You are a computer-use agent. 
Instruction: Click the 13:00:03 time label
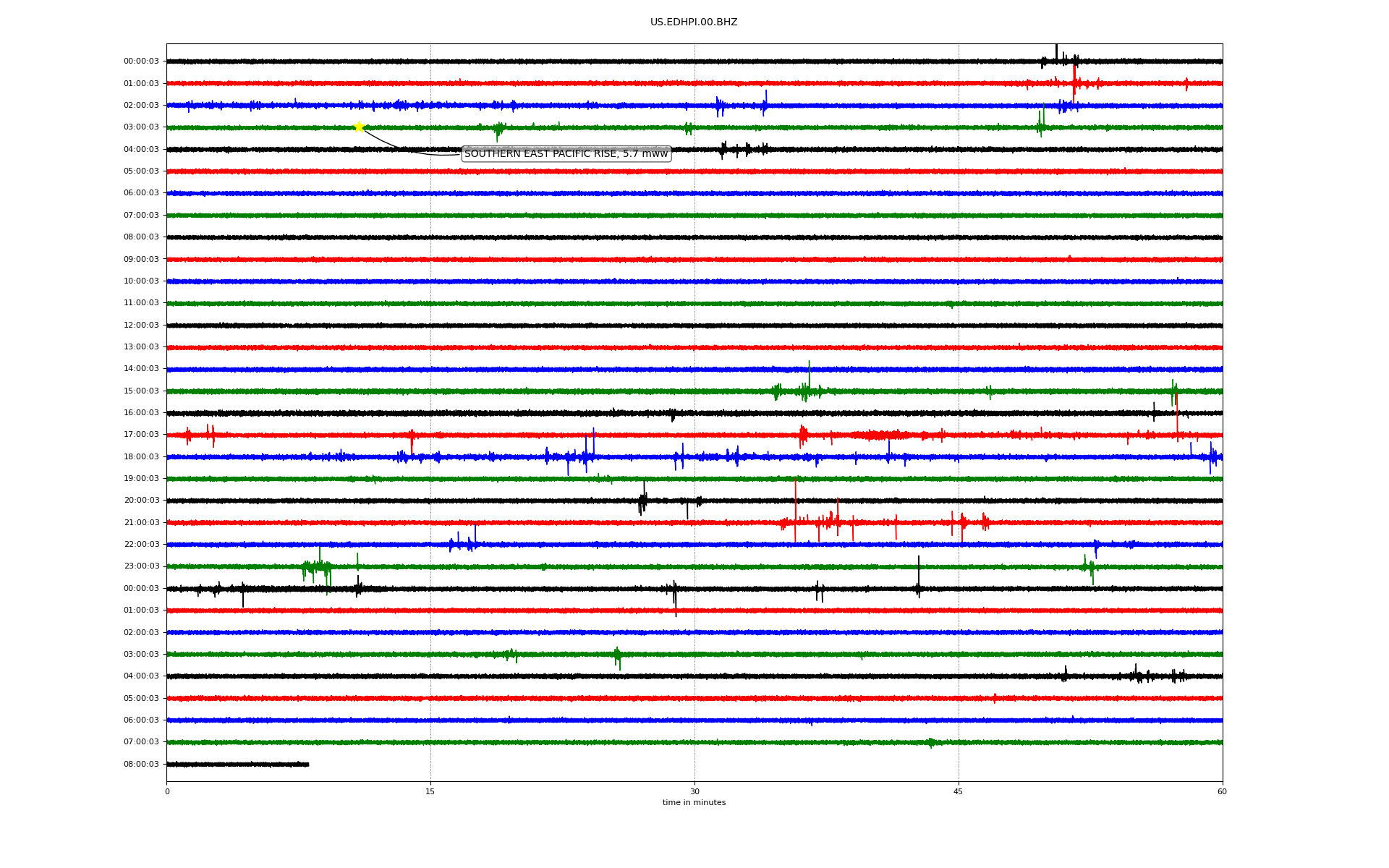(x=141, y=346)
